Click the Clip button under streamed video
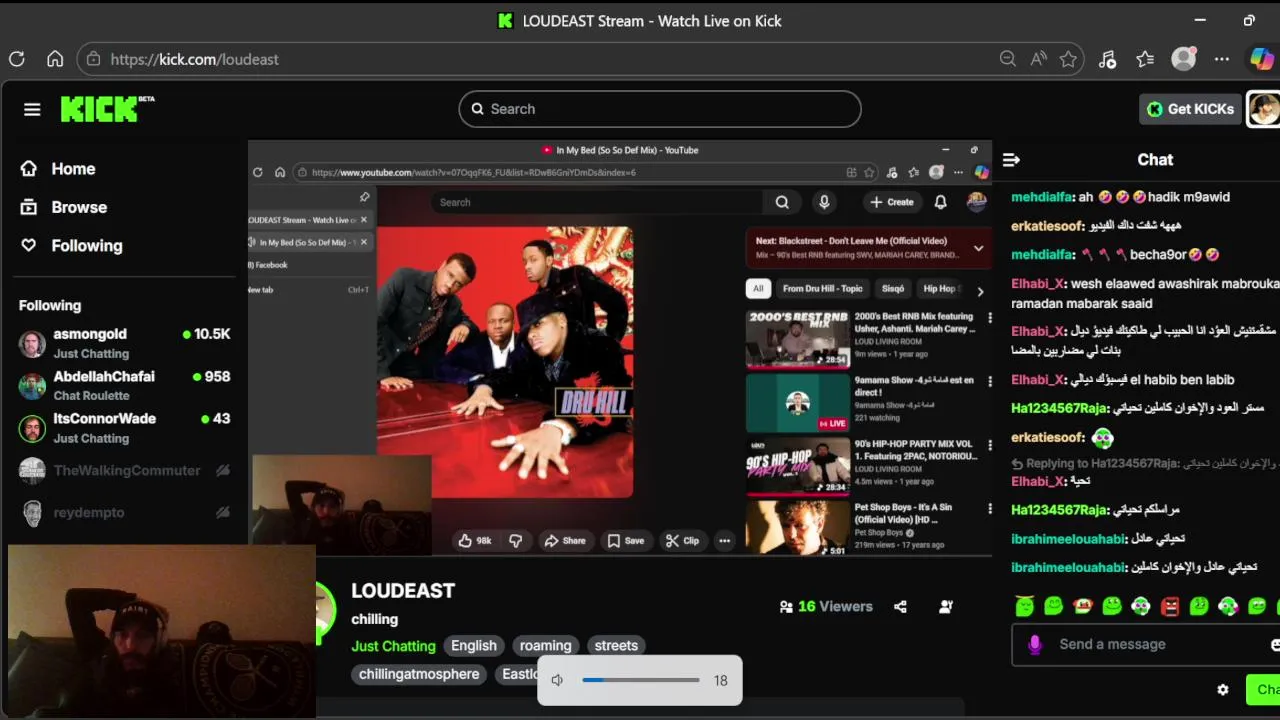Screen dimensions: 1280x720 pos(683,540)
